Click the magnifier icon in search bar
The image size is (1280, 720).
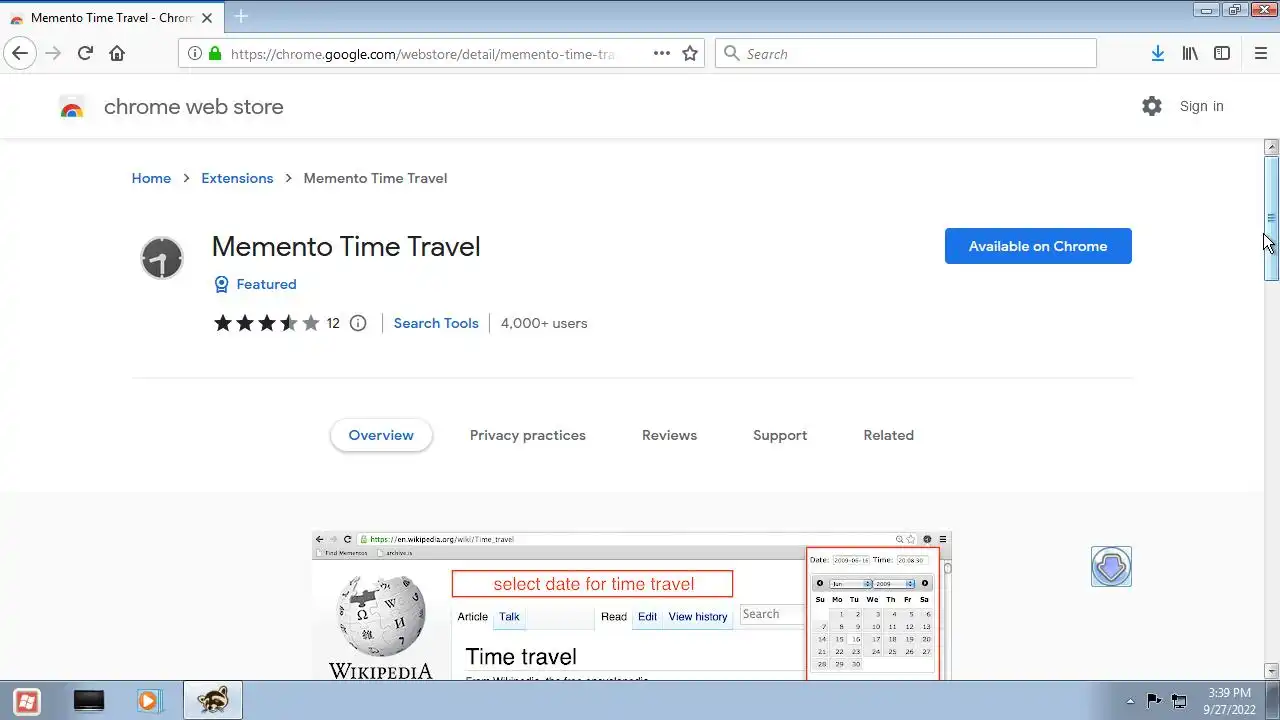click(x=732, y=54)
